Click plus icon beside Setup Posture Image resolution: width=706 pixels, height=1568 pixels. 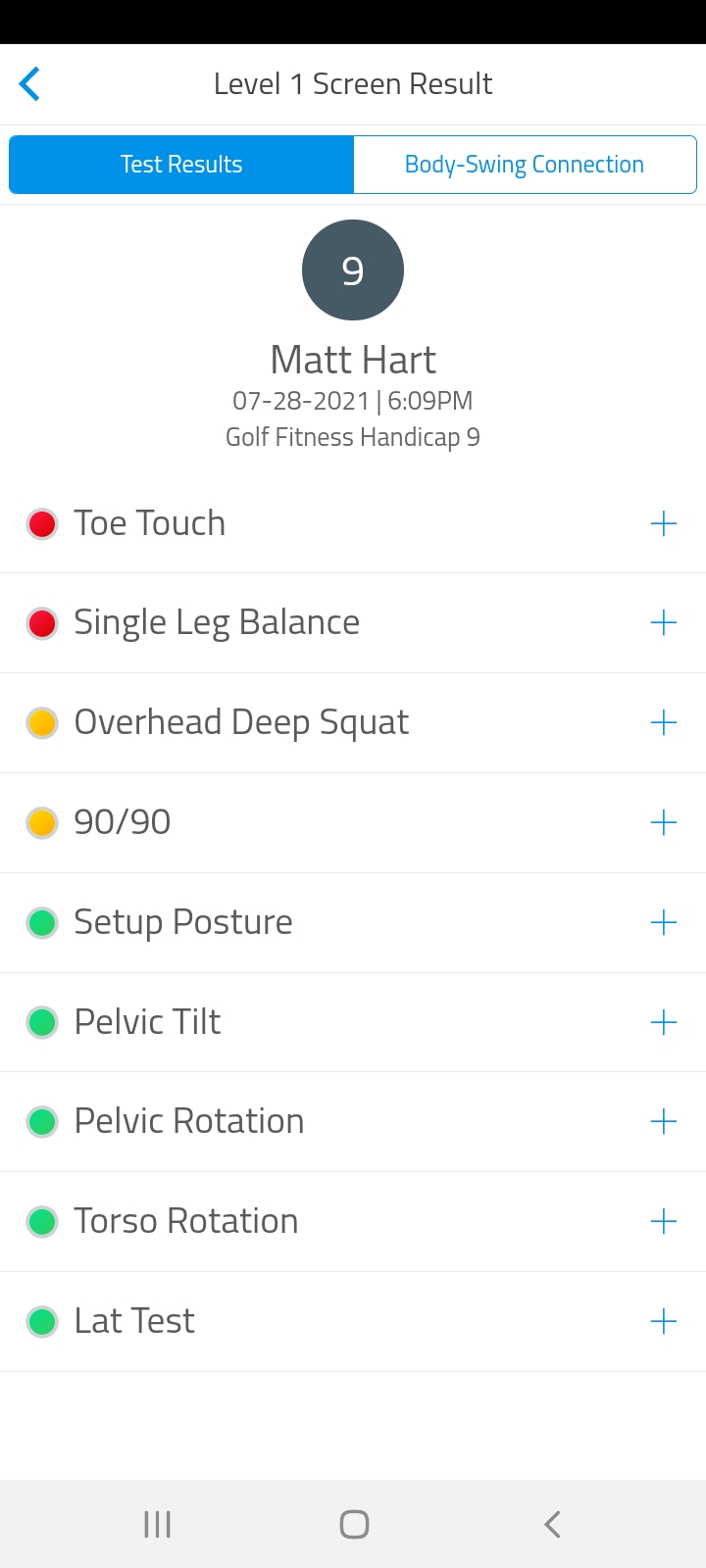[x=664, y=922]
